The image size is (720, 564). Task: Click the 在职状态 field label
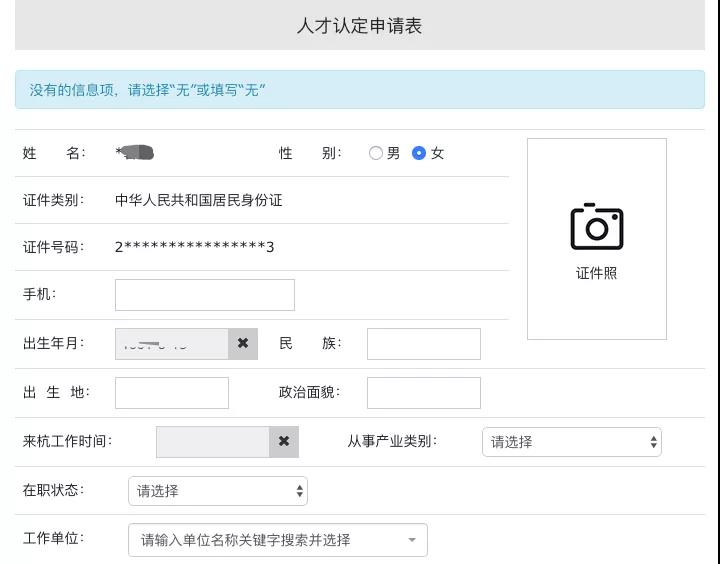pos(53,490)
